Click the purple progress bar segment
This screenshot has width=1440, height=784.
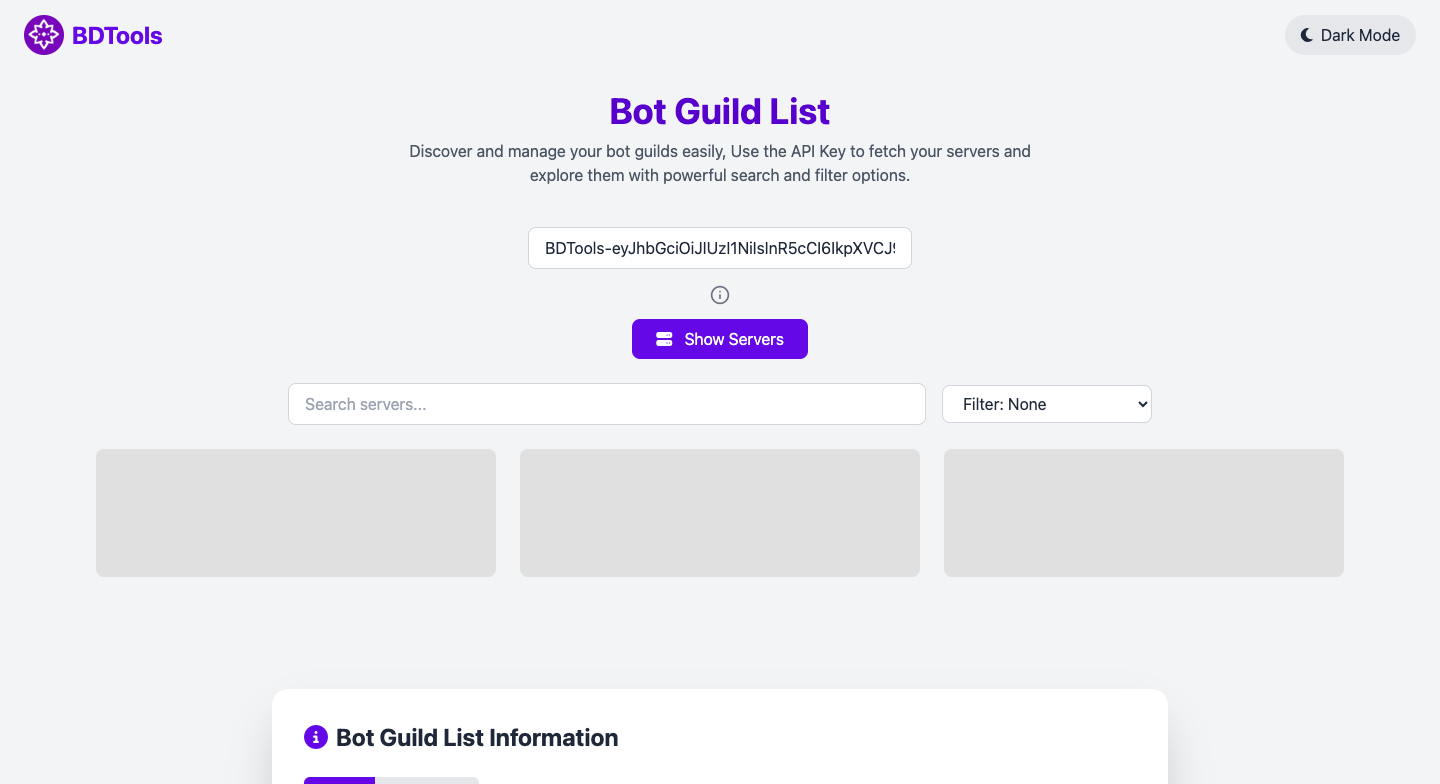click(x=339, y=781)
